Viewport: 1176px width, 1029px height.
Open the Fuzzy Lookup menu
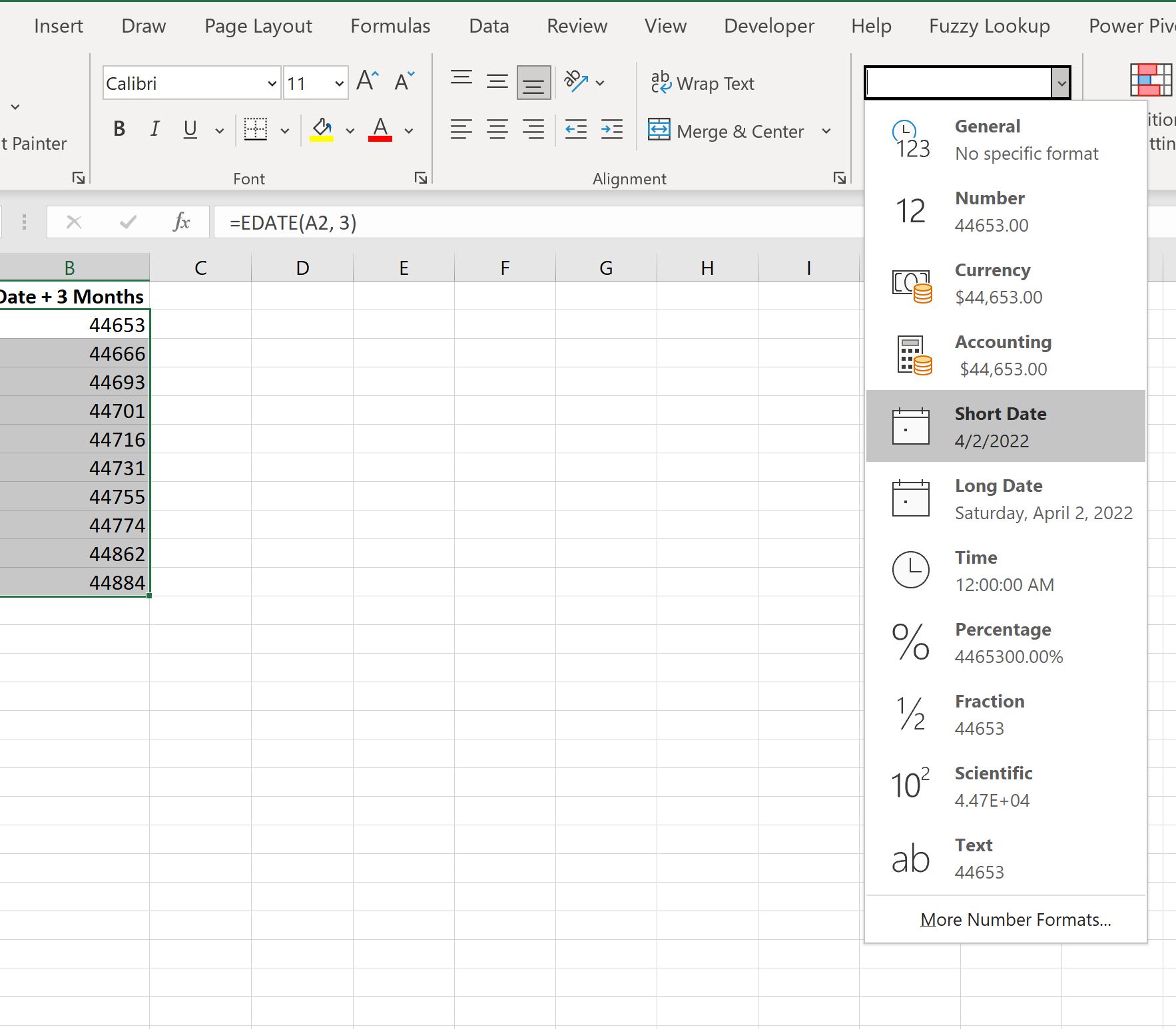coord(988,25)
